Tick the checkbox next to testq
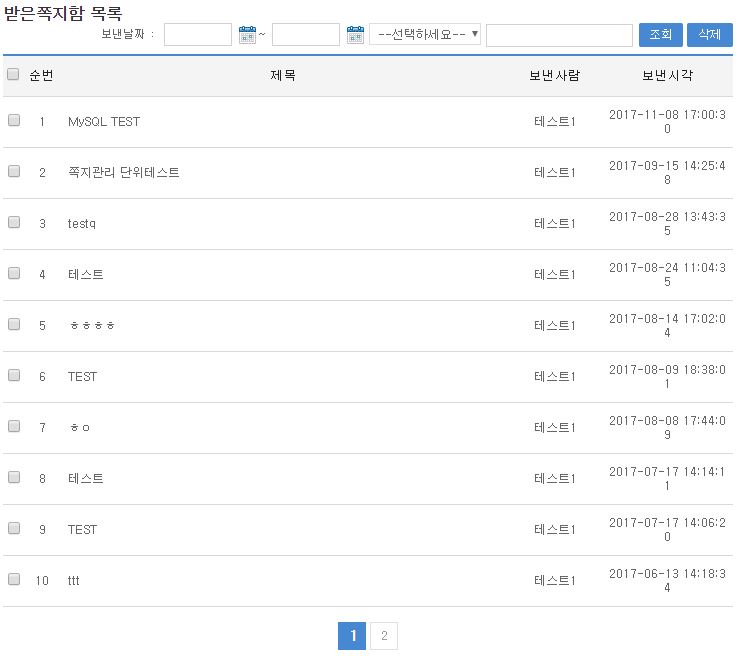Viewport: 745px width, 656px height. pyautogui.click(x=14, y=222)
